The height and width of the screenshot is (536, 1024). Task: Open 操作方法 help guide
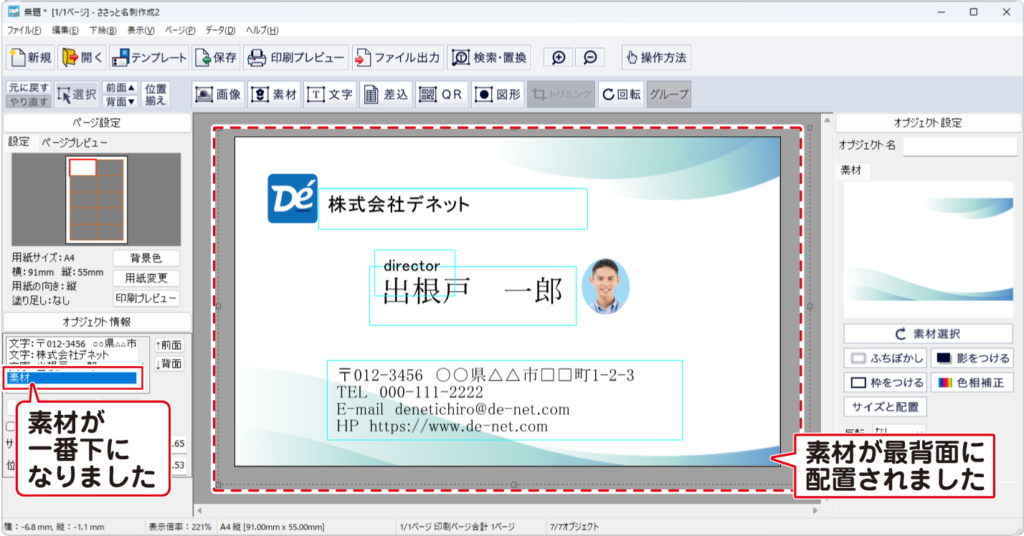click(x=656, y=57)
